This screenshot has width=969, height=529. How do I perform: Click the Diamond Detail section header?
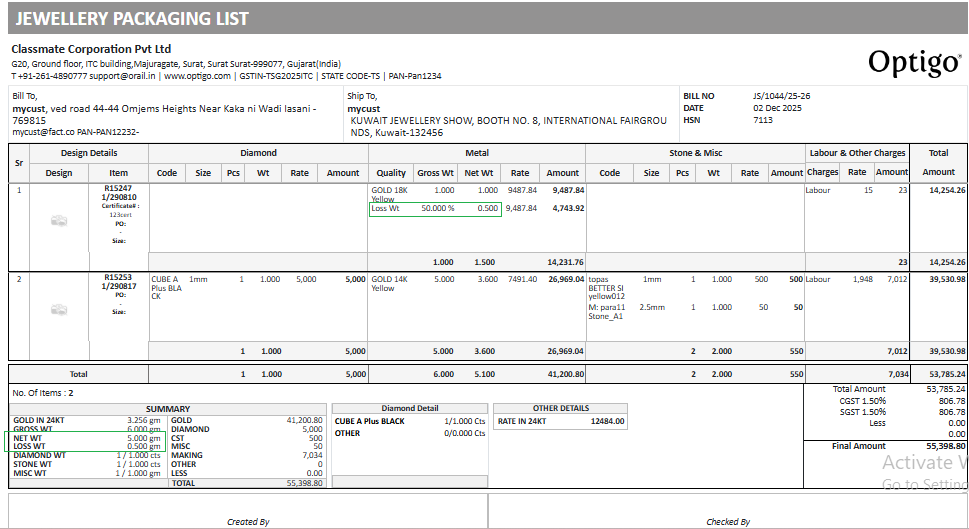[x=410, y=408]
